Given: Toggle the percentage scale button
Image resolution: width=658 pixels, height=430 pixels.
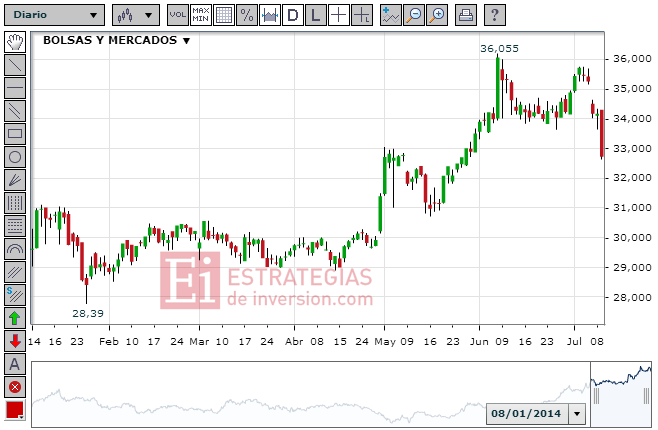Looking at the screenshot, I should tap(247, 16).
